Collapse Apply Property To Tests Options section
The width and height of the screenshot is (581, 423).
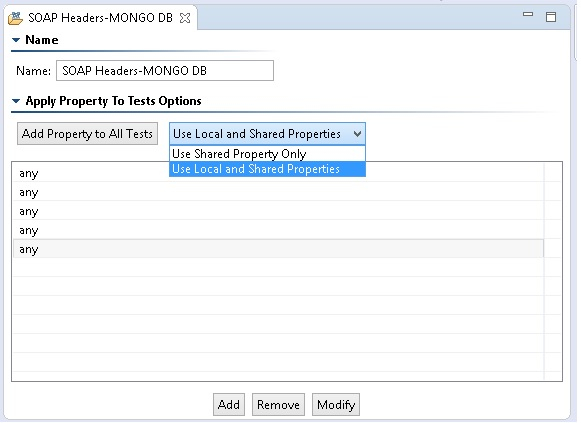coord(16,101)
